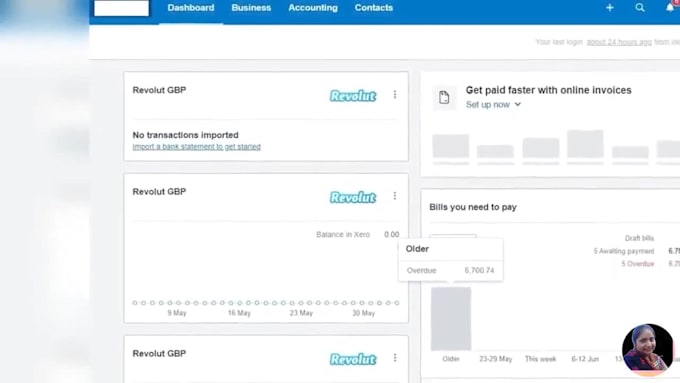
Task: Click 'Get paid faster with online invoices' heading
Action: tap(548, 90)
